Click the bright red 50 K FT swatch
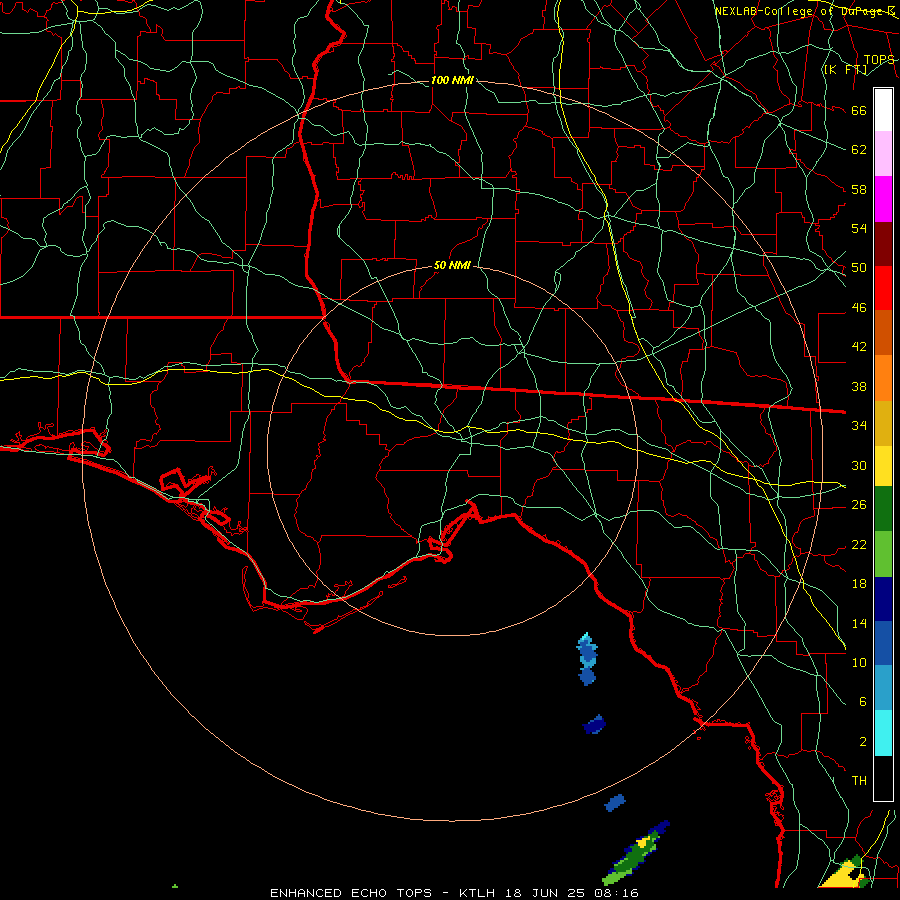This screenshot has height=900, width=900. coord(883,288)
